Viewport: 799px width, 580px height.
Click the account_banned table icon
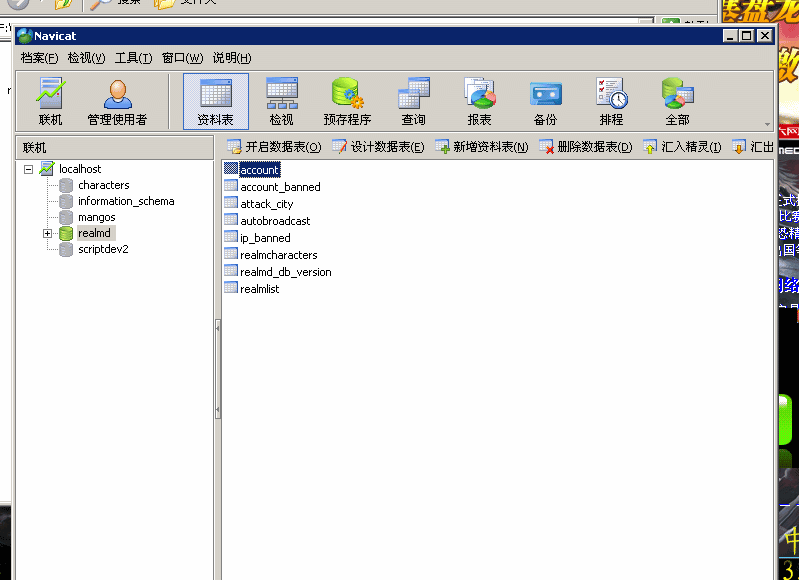click(x=231, y=186)
